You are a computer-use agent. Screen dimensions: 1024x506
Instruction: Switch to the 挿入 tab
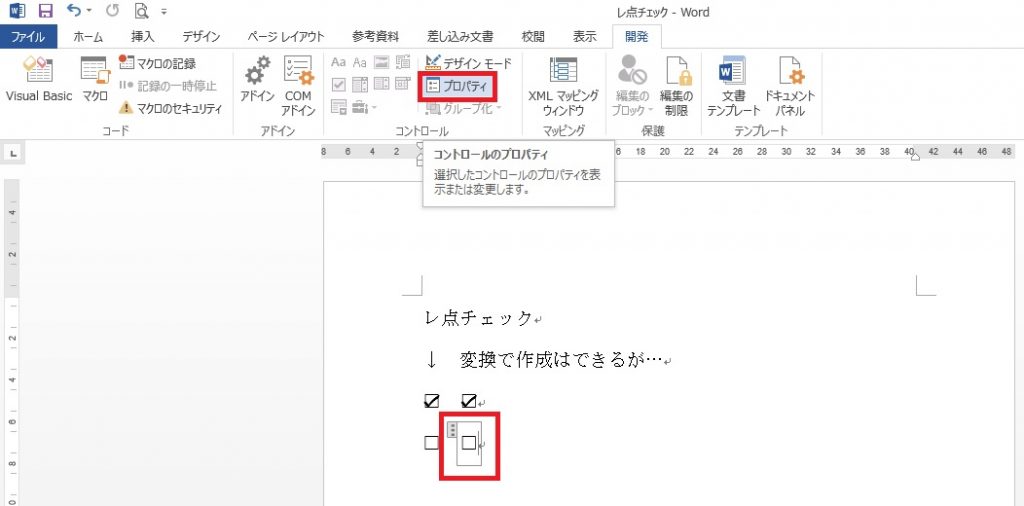point(142,37)
